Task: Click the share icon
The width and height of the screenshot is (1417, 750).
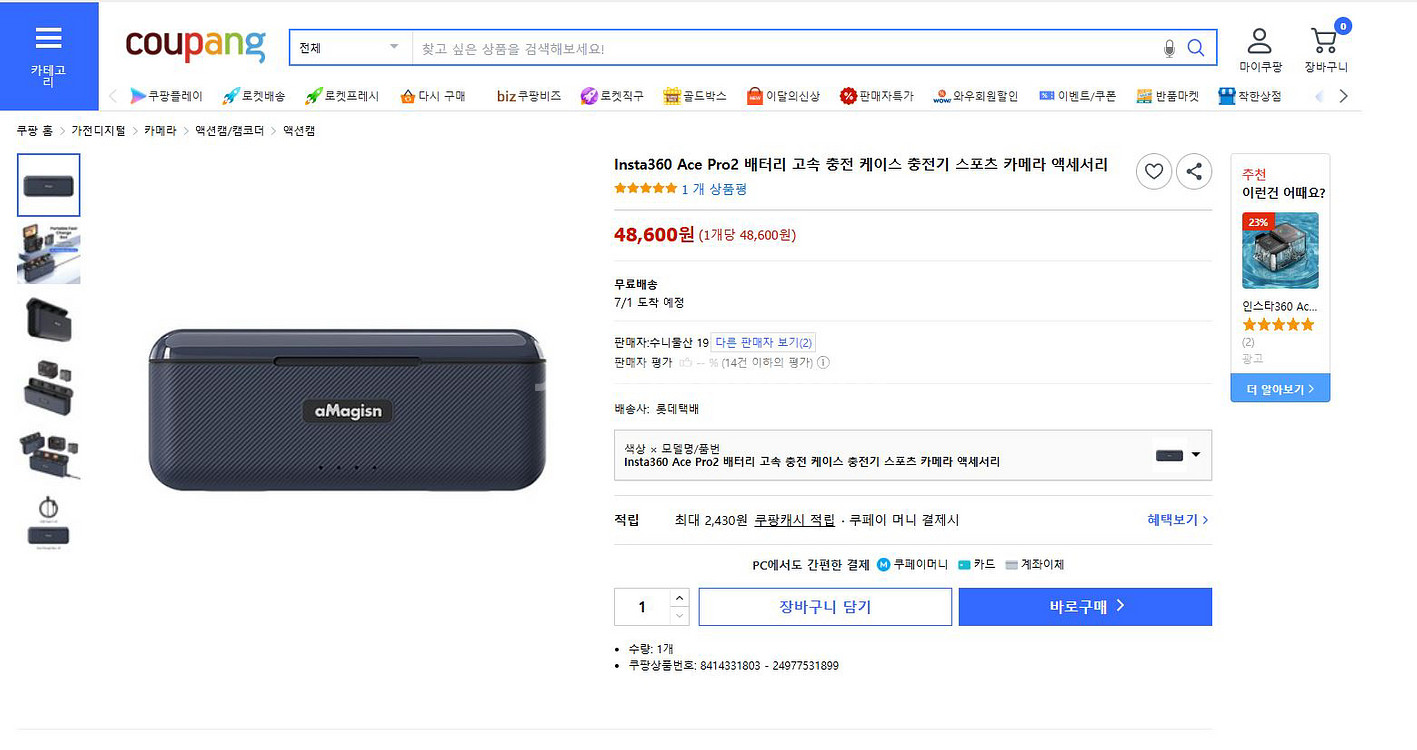Action: (x=1194, y=172)
